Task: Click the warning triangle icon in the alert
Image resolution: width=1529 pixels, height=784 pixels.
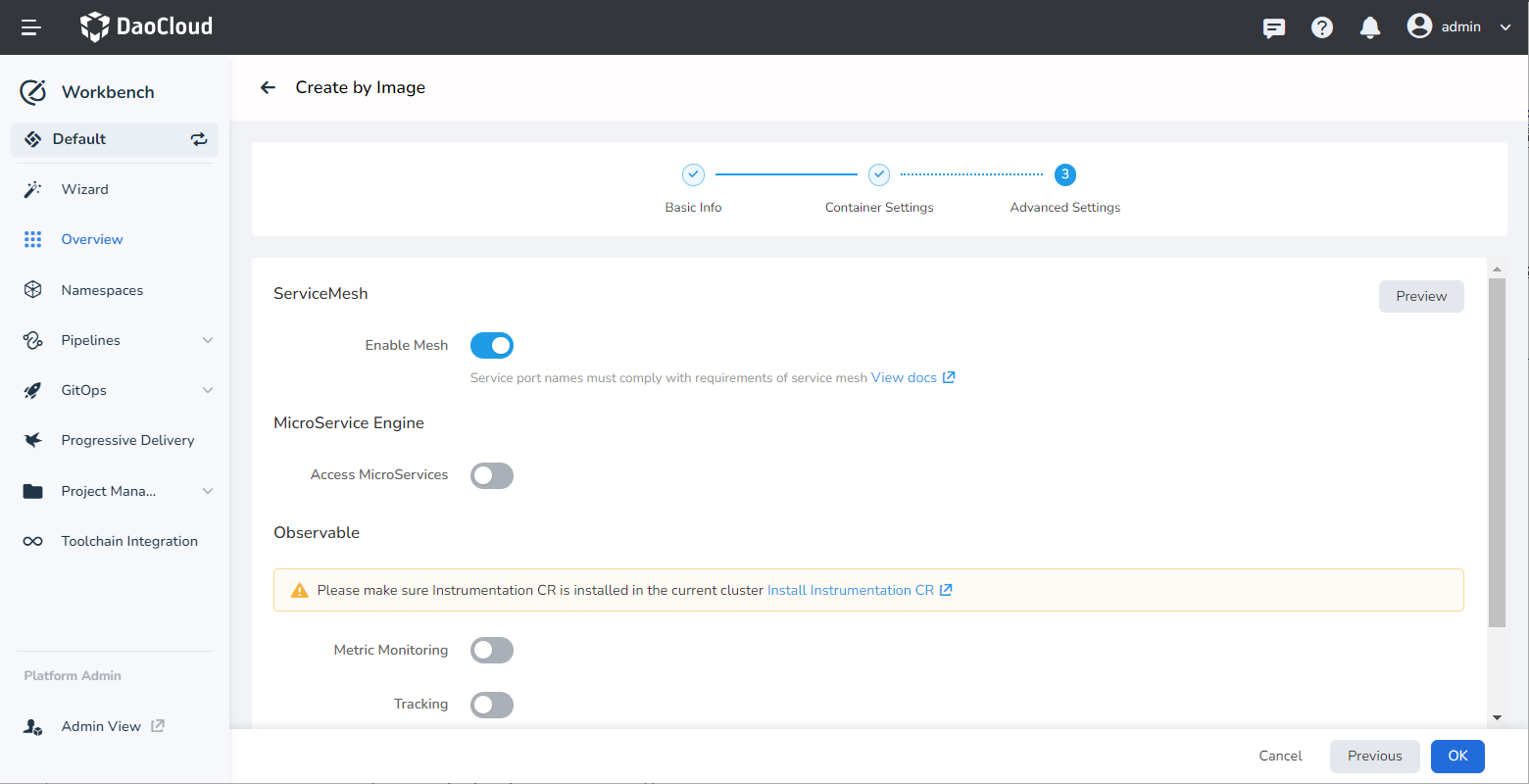Action: (300, 590)
